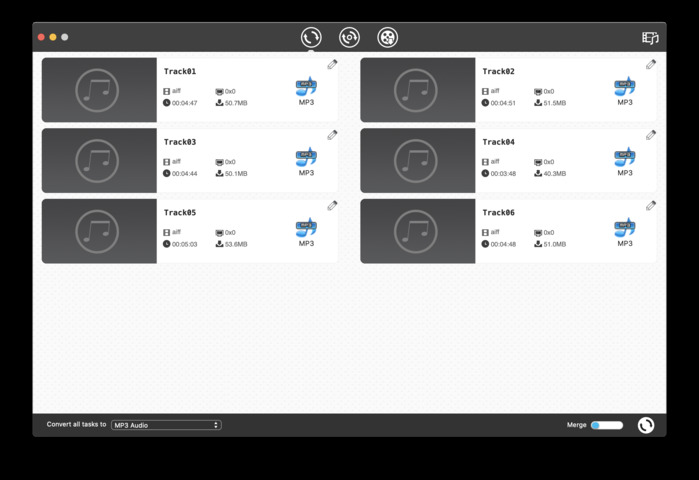Open the Convert tab icon in the toolbar
Viewport: 699px width, 480px height.
coord(311,37)
